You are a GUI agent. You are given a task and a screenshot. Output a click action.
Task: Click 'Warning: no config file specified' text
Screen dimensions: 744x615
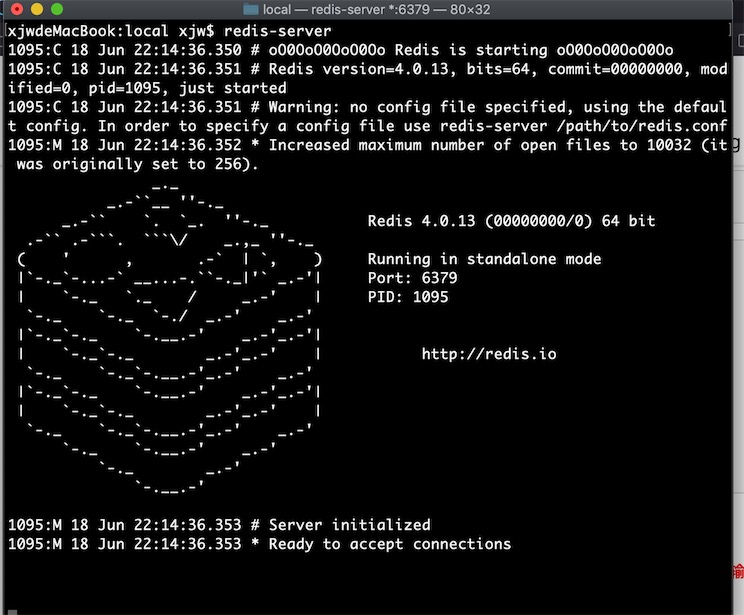[418, 107]
